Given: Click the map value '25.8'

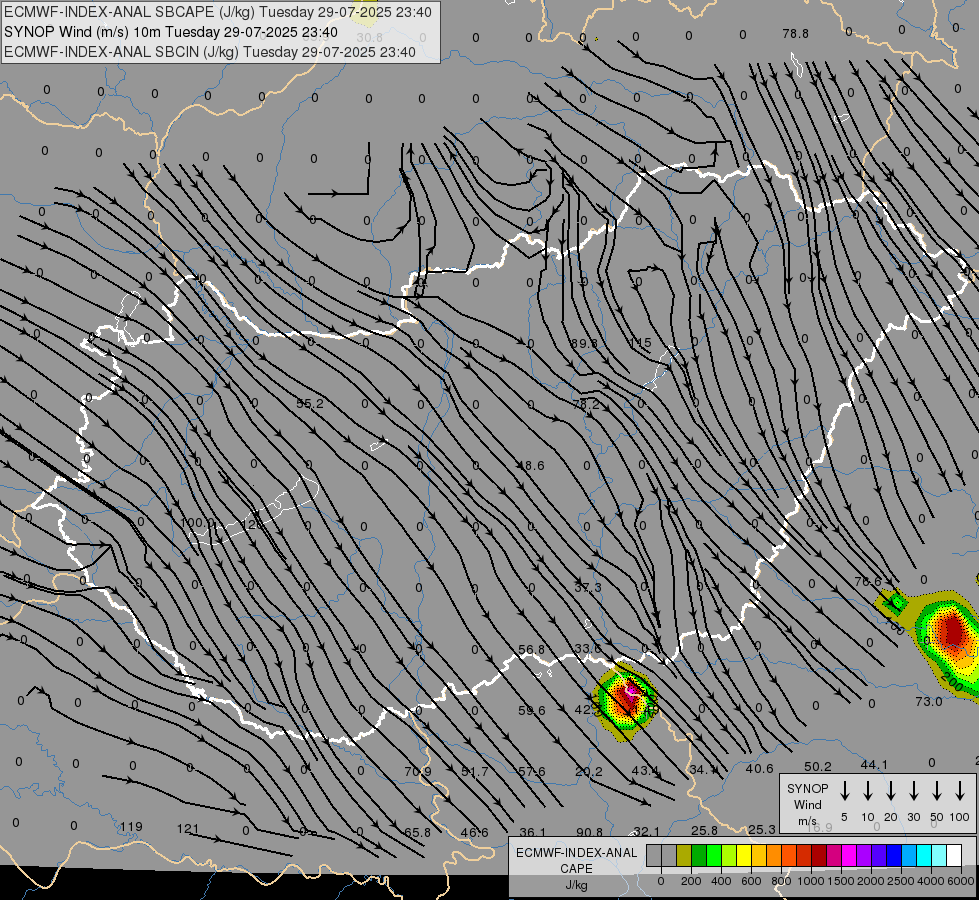Looking at the screenshot, I should 704,831.
